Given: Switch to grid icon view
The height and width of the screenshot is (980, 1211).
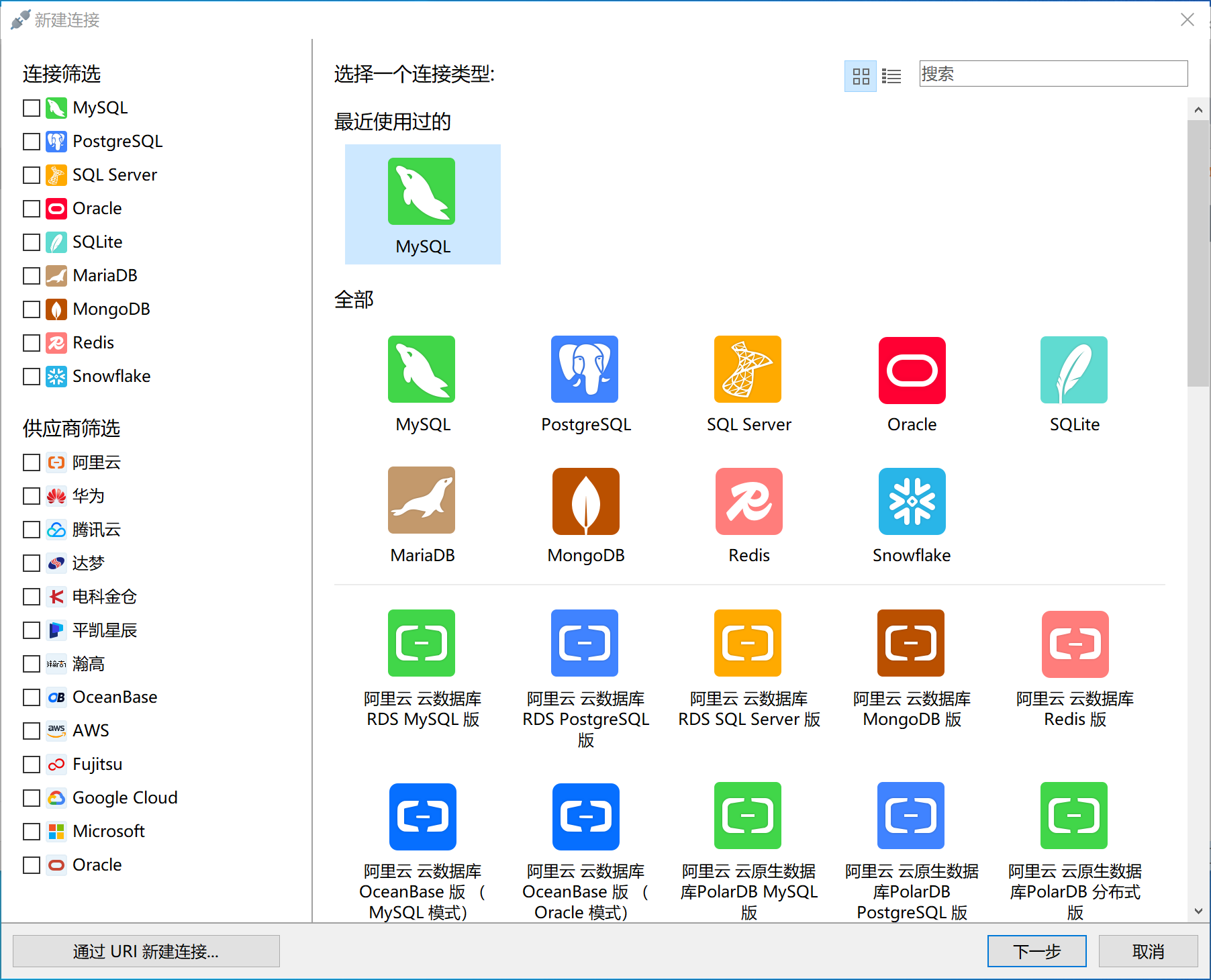Looking at the screenshot, I should (861, 76).
